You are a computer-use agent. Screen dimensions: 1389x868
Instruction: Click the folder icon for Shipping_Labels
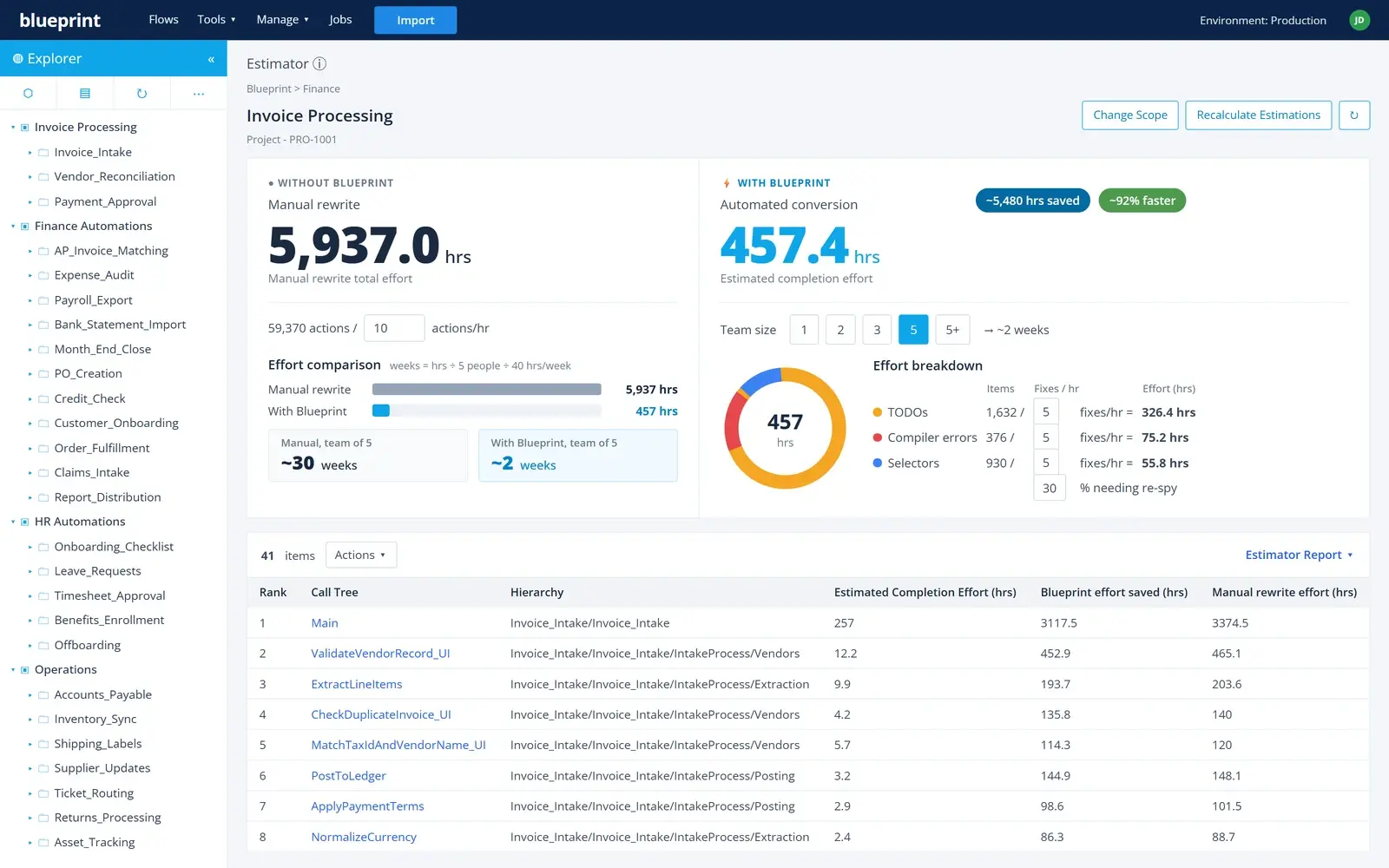point(43,744)
